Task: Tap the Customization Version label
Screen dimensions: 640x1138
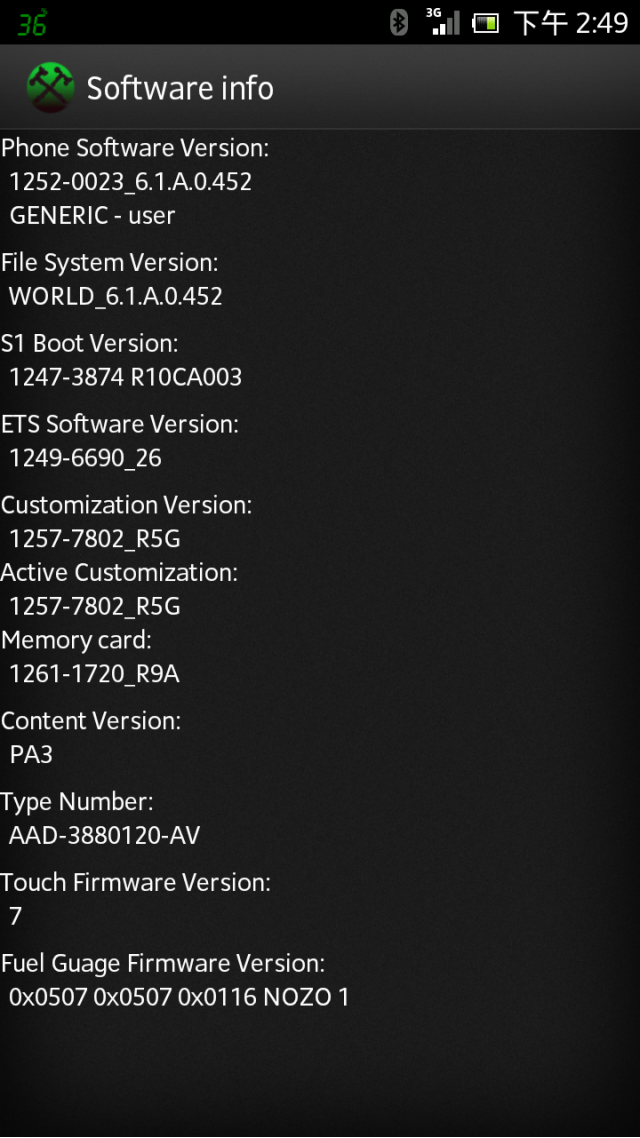Action: point(126,505)
